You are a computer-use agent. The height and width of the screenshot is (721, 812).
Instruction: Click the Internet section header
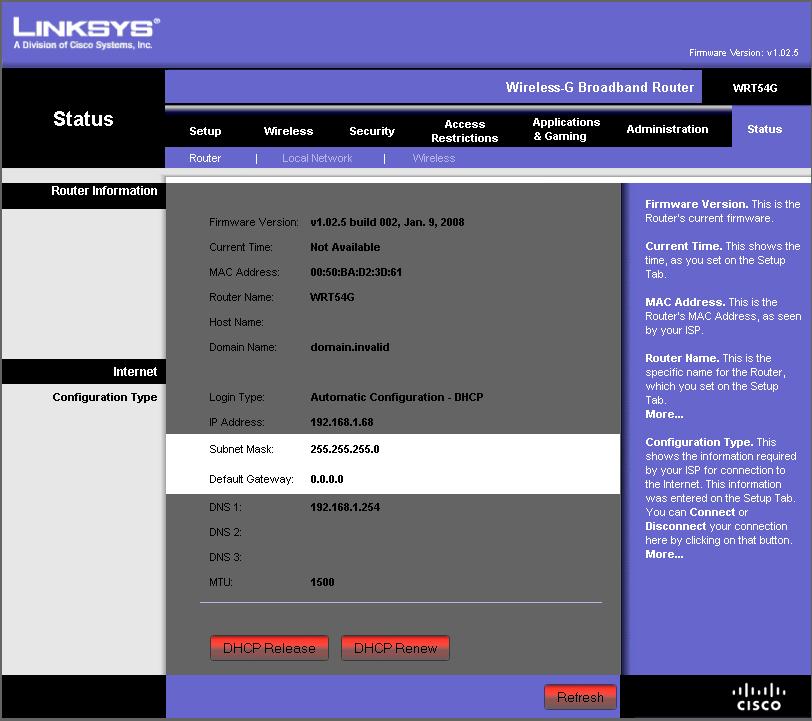click(135, 371)
